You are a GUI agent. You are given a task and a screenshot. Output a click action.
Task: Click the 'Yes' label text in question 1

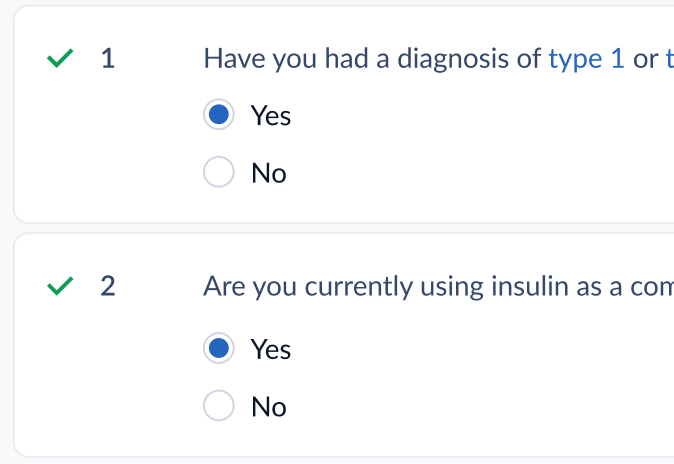pos(271,116)
